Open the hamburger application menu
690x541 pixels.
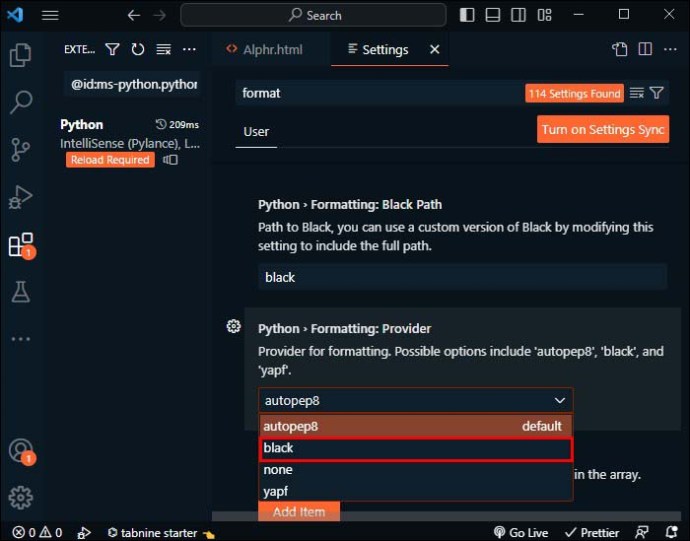pos(50,15)
